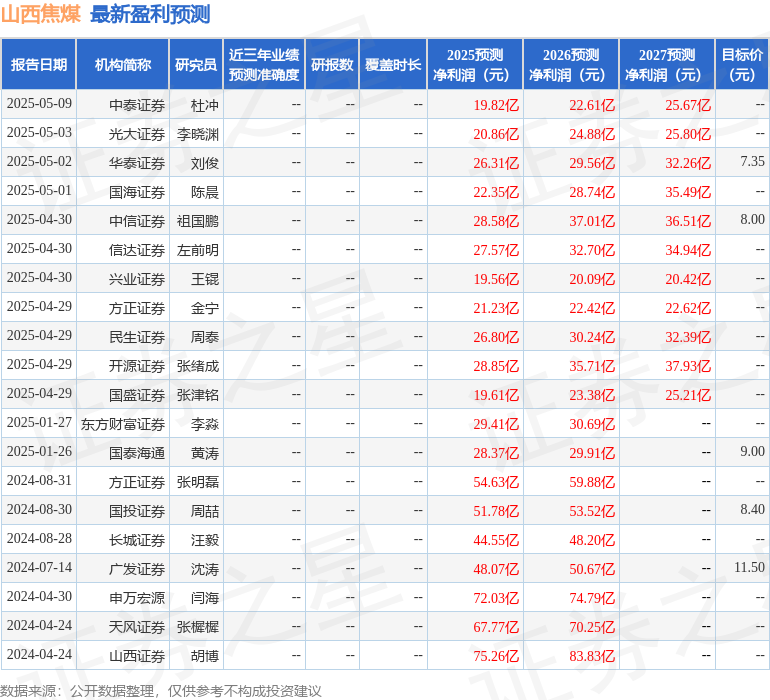Click the 研究员 column header
This screenshot has width=770, height=700.
pyautogui.click(x=196, y=65)
